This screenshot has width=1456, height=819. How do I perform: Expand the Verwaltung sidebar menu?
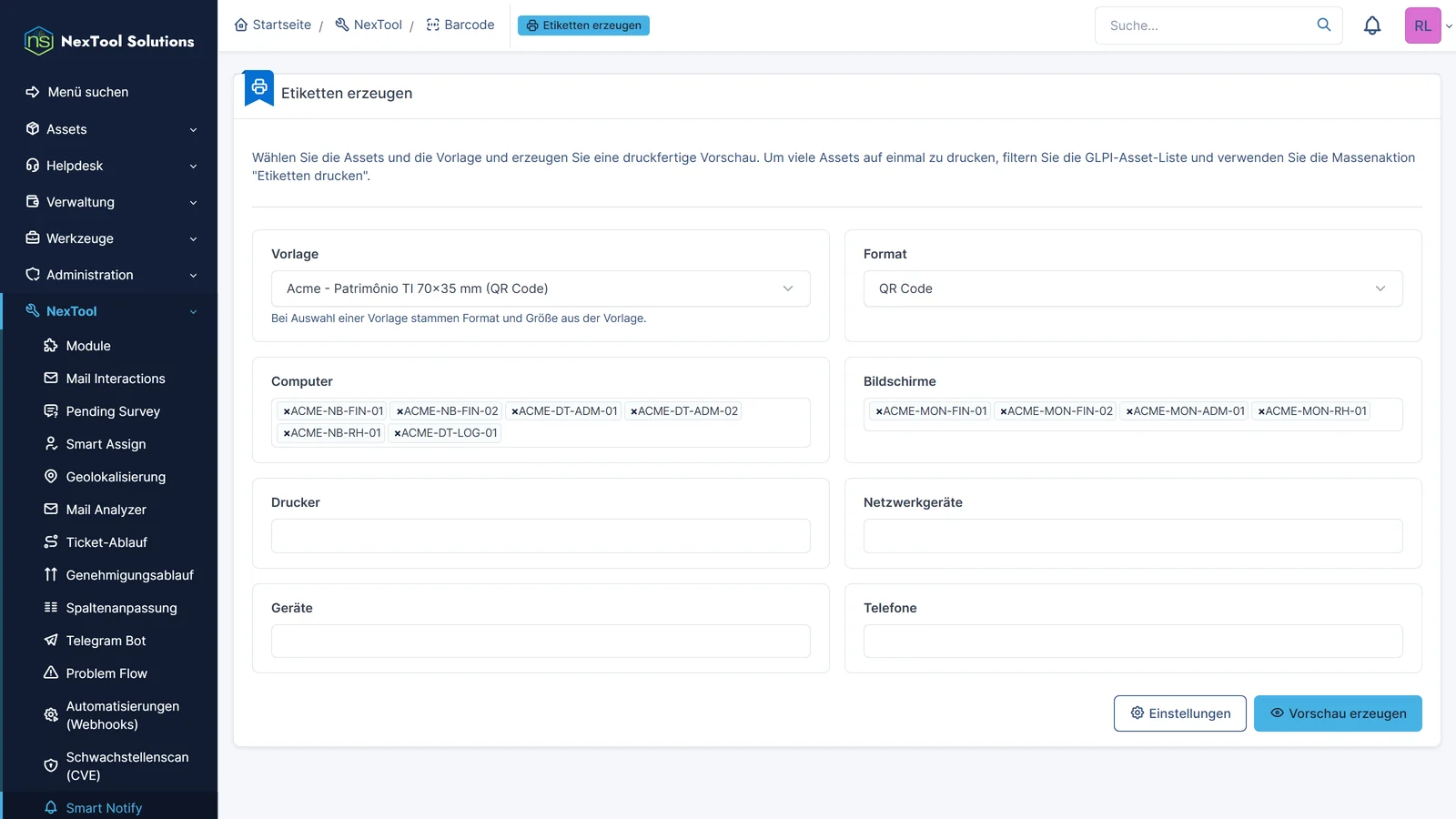click(x=109, y=202)
